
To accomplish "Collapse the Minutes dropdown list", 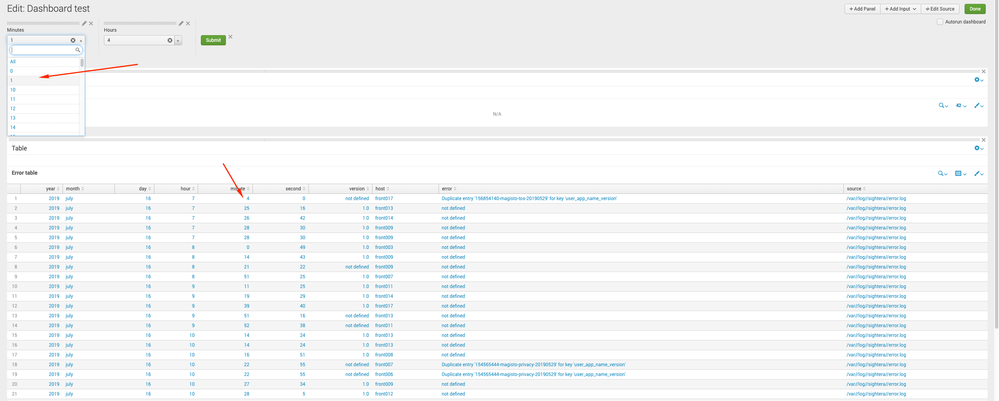I will click(81, 41).
